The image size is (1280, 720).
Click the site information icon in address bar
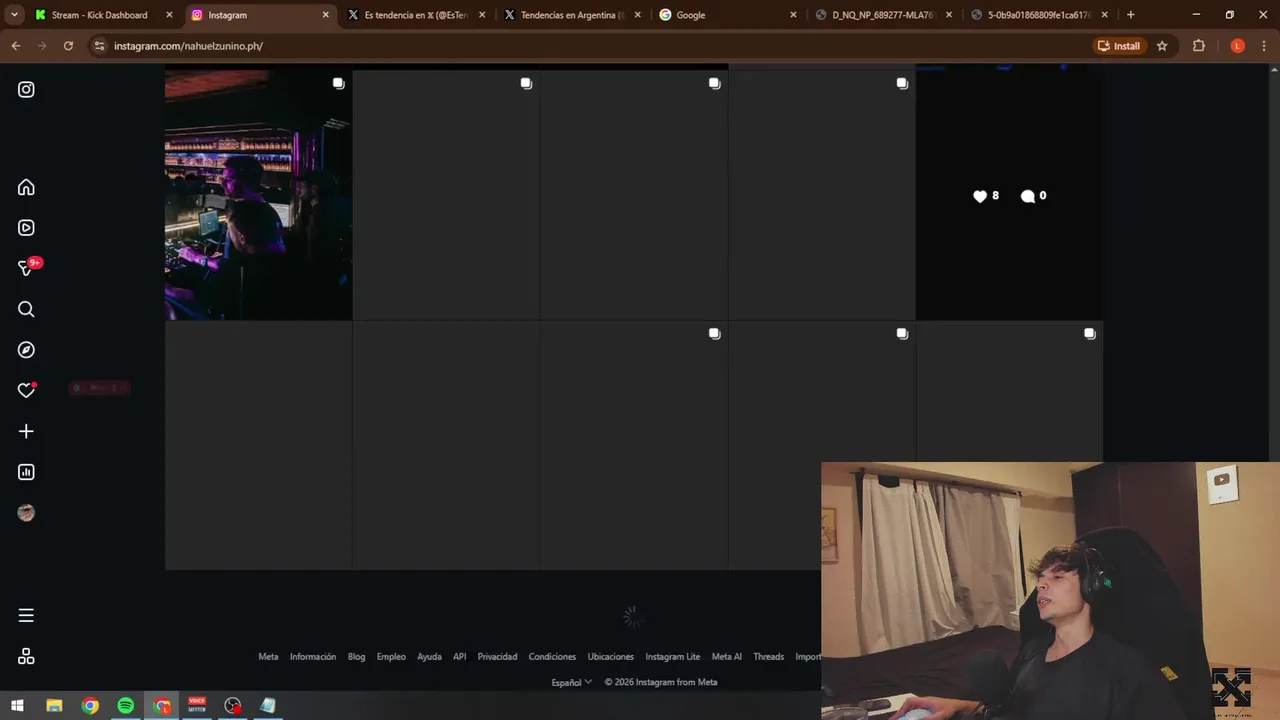pos(98,46)
